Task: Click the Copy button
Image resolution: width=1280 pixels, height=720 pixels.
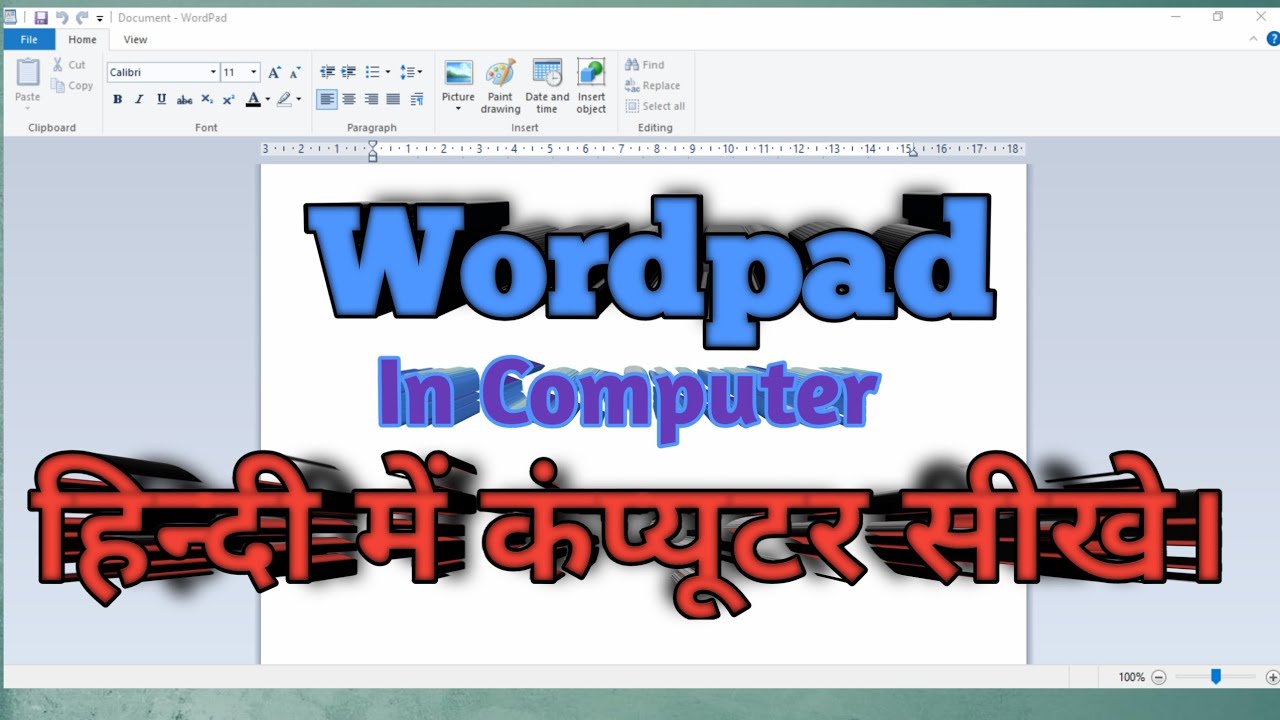Action: [x=72, y=86]
